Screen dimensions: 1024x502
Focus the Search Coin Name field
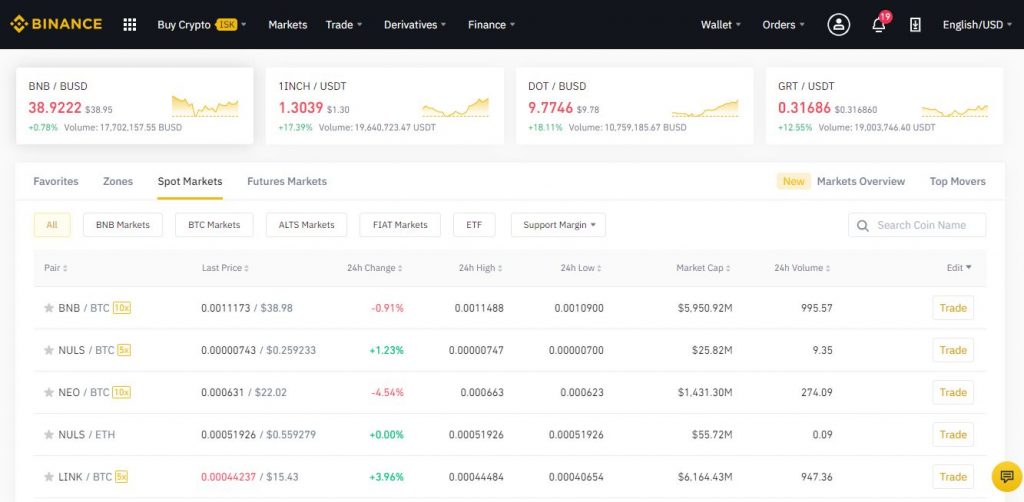pos(917,225)
